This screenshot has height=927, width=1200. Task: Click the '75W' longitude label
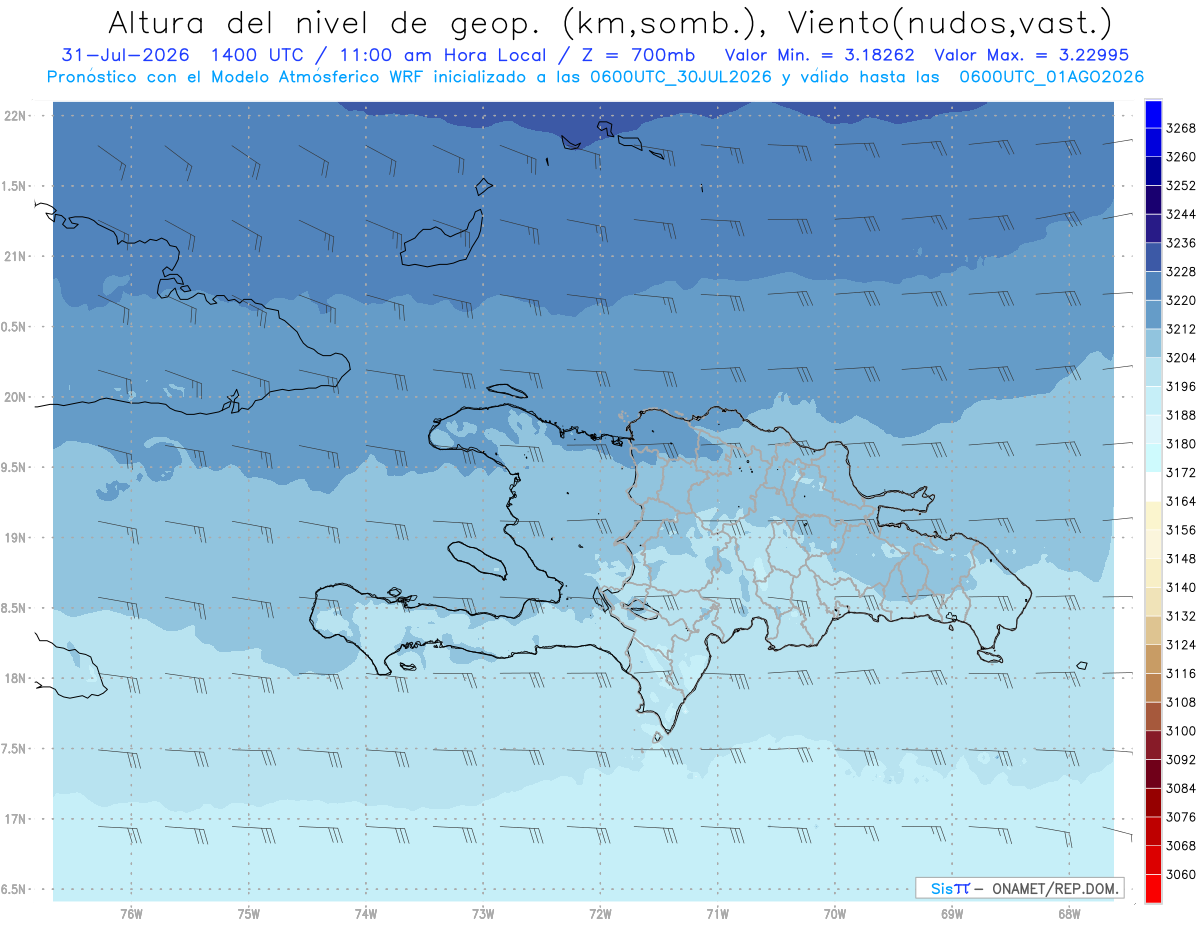click(x=249, y=914)
